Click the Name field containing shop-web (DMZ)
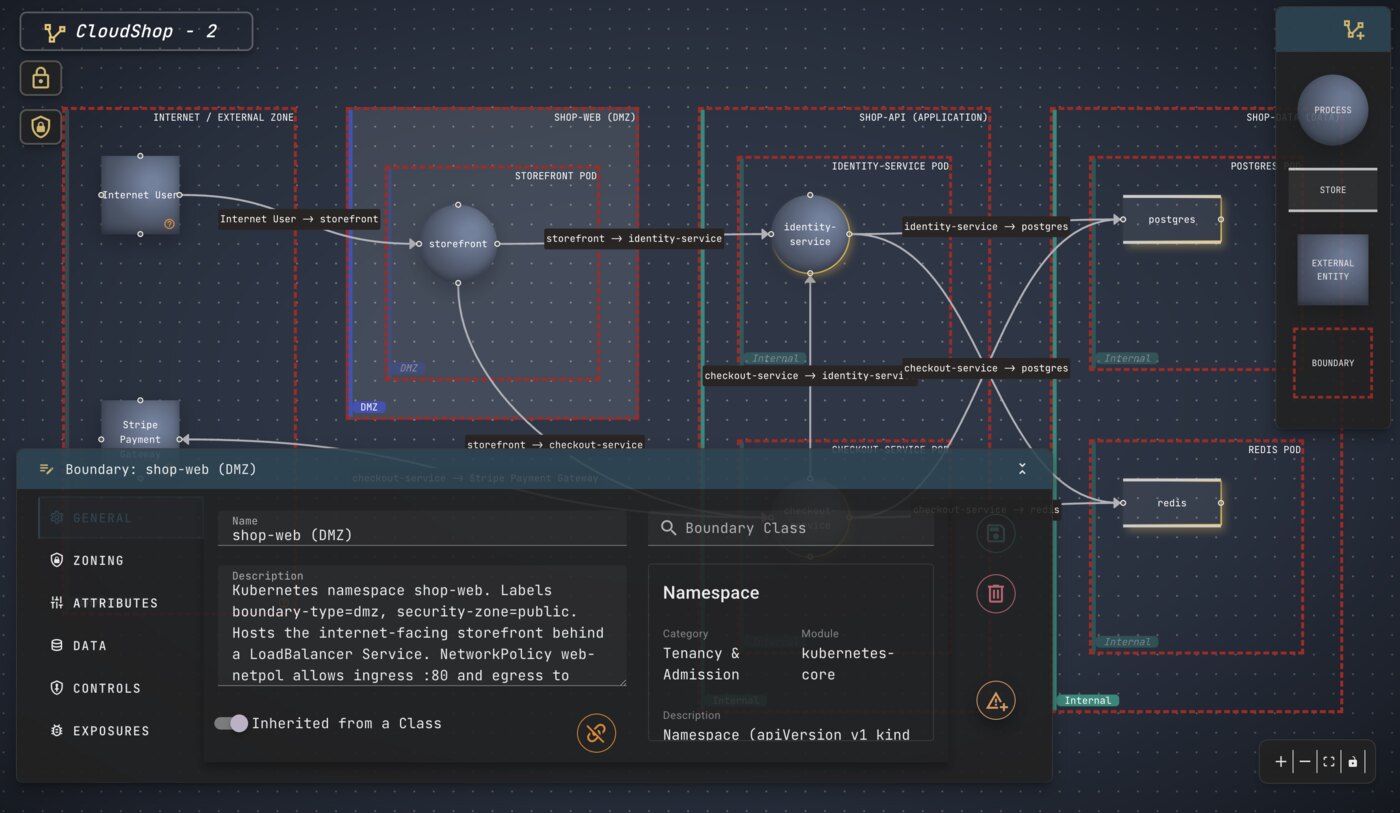 (422, 529)
